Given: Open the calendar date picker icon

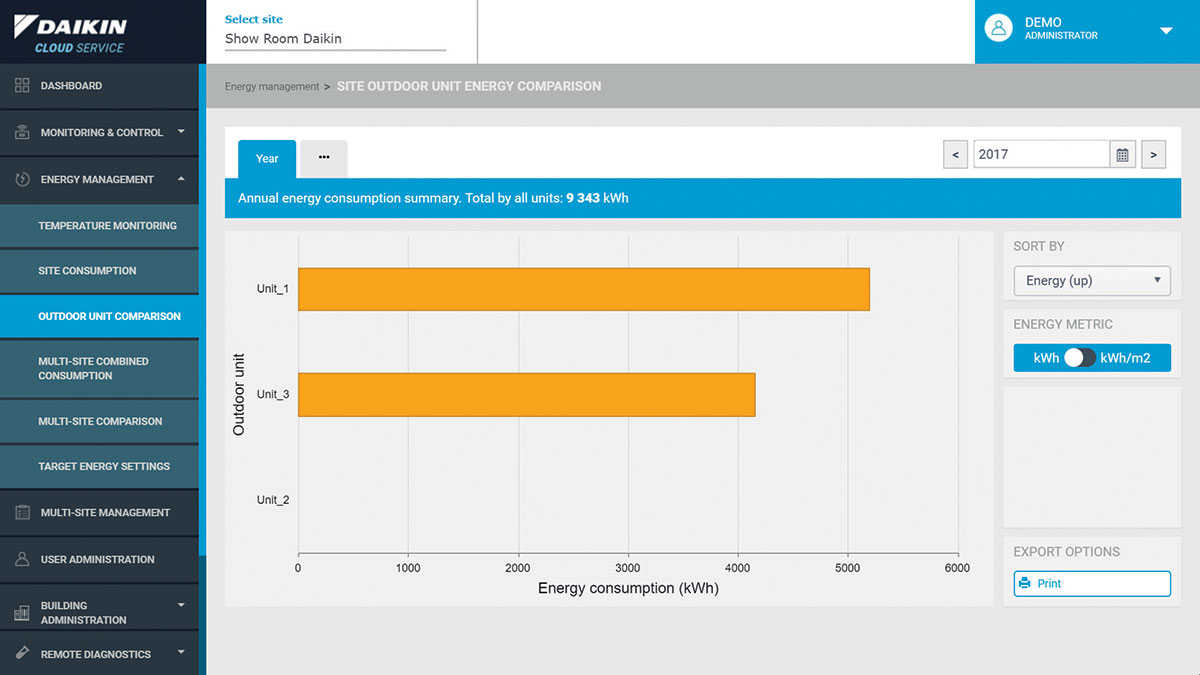Looking at the screenshot, I should click(1123, 155).
